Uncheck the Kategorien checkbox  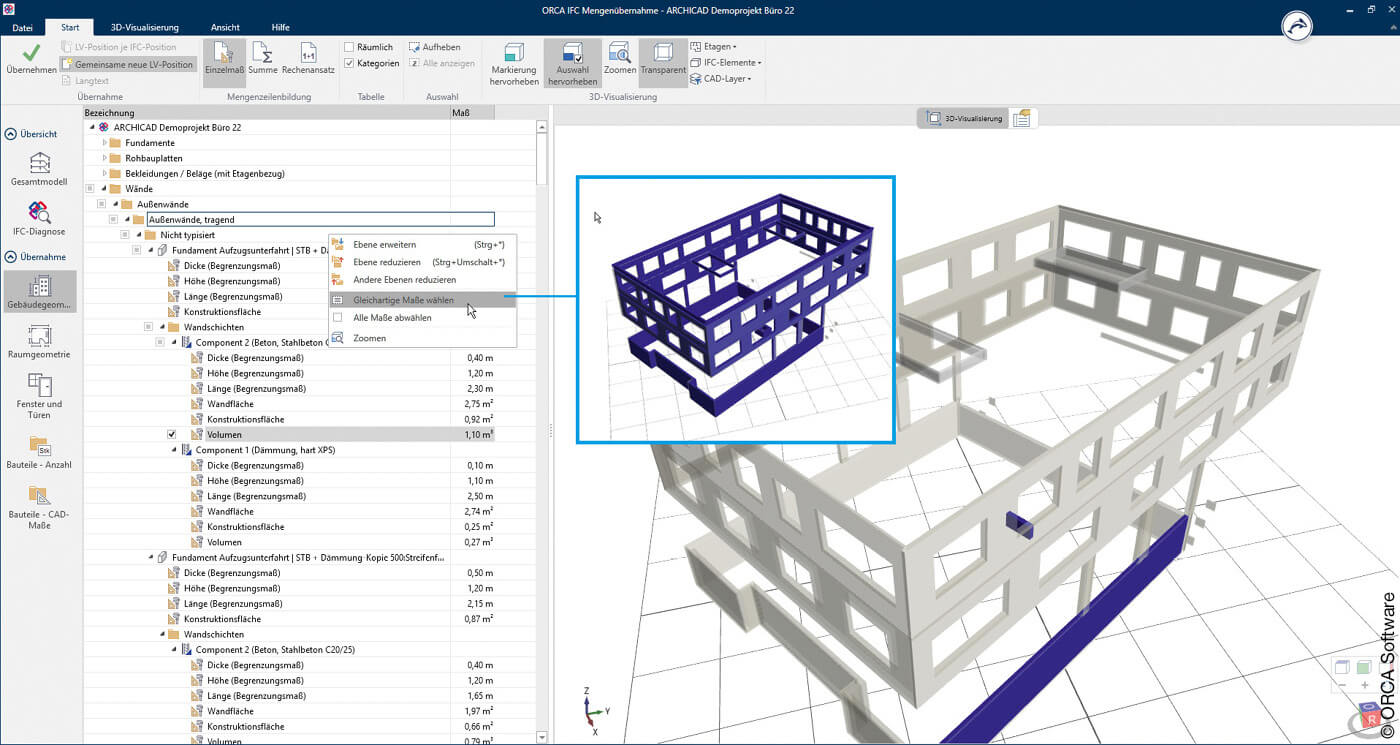349,63
